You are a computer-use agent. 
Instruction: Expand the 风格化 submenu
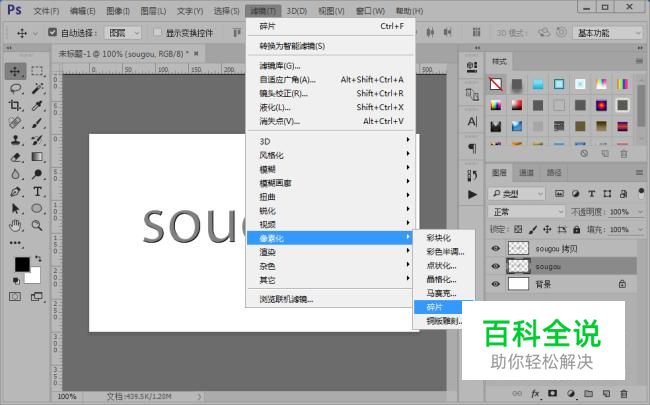pos(330,155)
